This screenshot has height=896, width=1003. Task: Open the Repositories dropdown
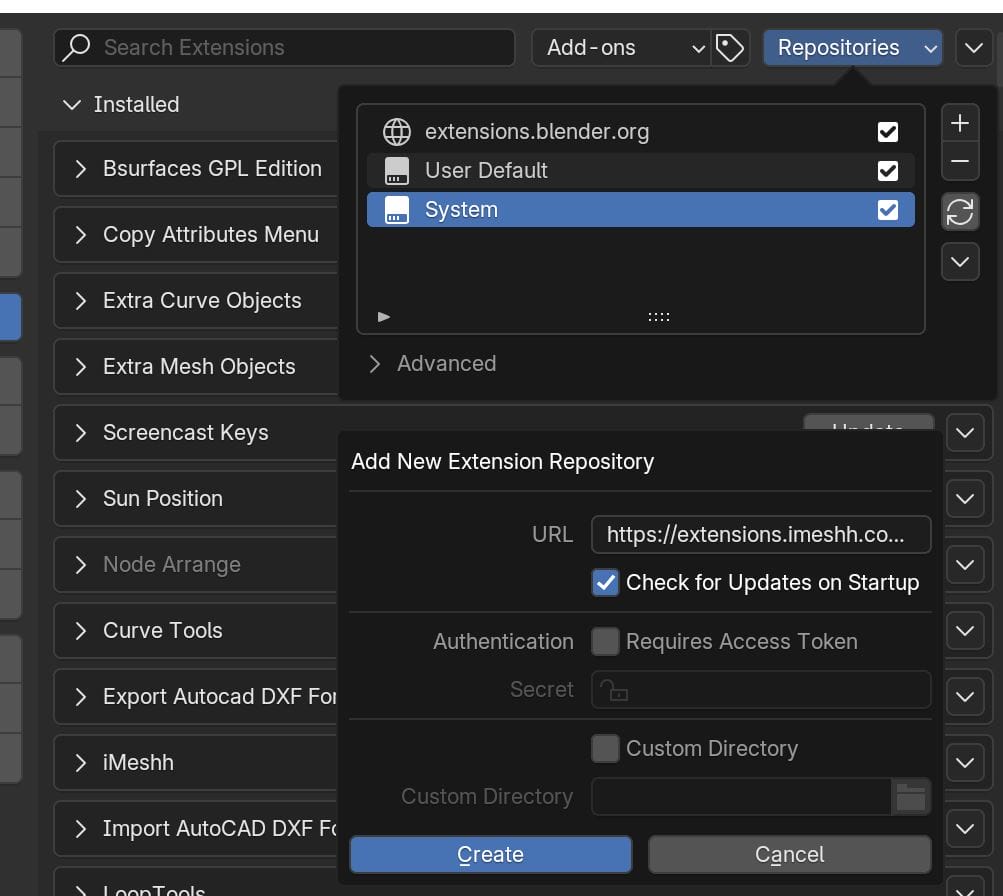coord(853,47)
